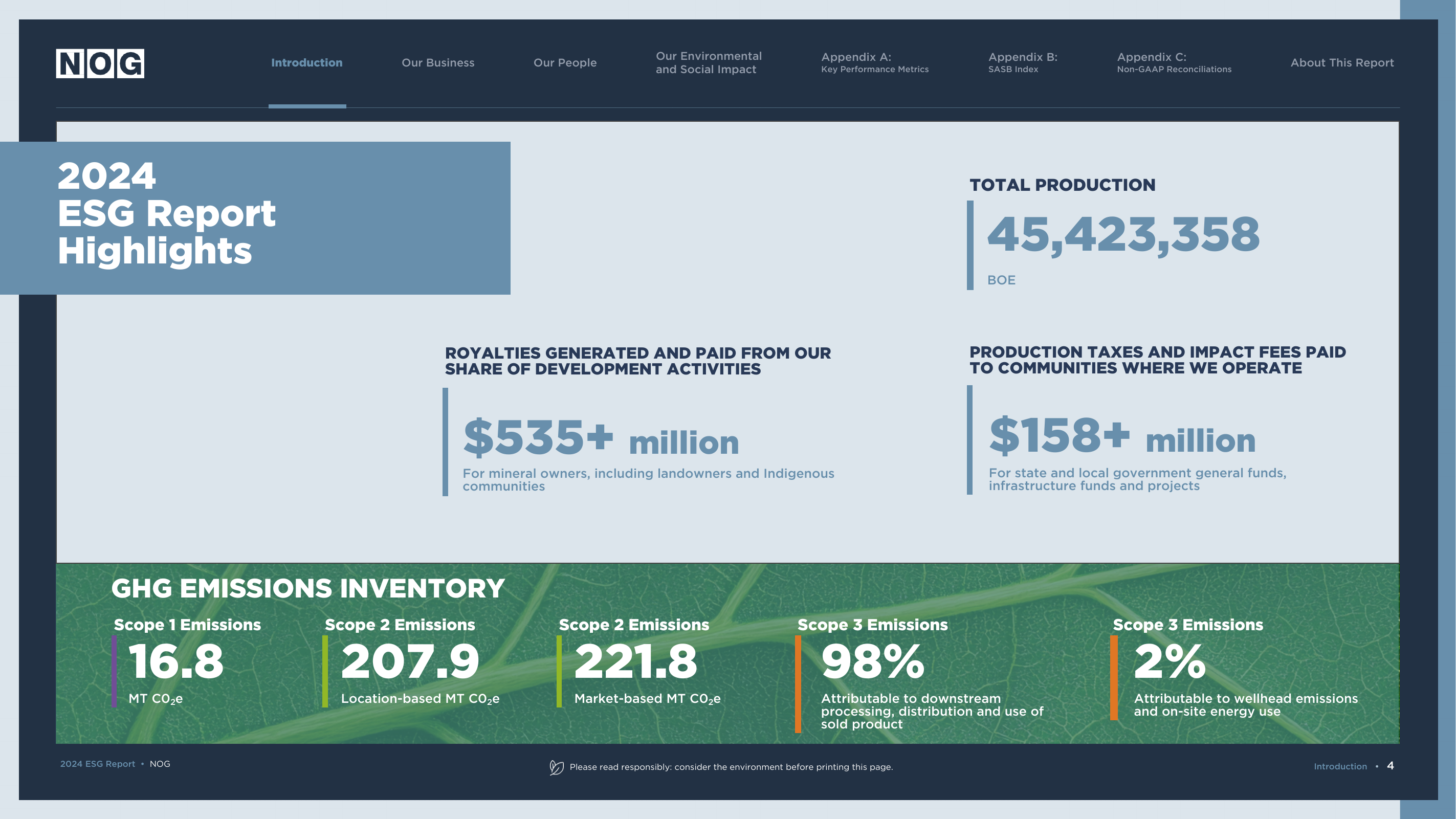This screenshot has height=819, width=1456.
Task: Go to the Our Business section
Action: coord(438,63)
